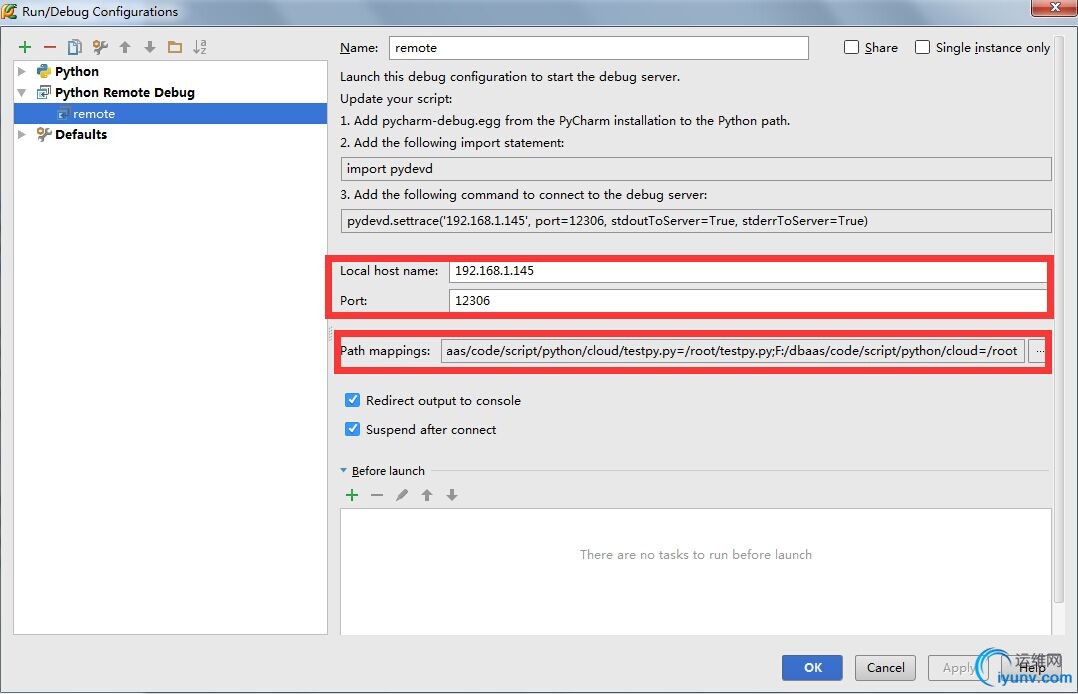Add a Before launch task
This screenshot has width=1078, height=694.
[x=352, y=495]
